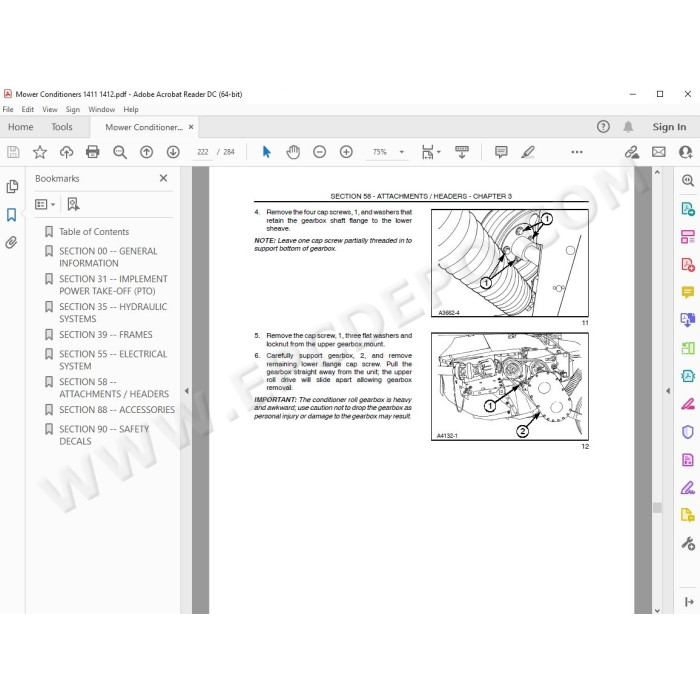Open the more tools ellipsis menu
The image size is (700, 700).
tap(577, 152)
